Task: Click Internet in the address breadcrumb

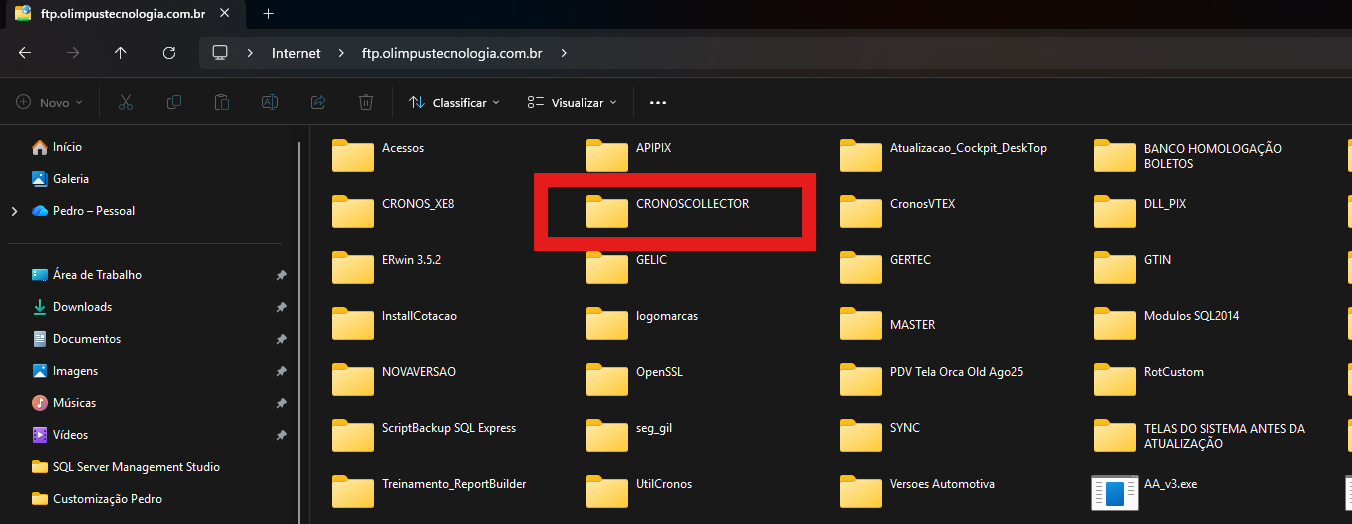Action: click(x=296, y=53)
